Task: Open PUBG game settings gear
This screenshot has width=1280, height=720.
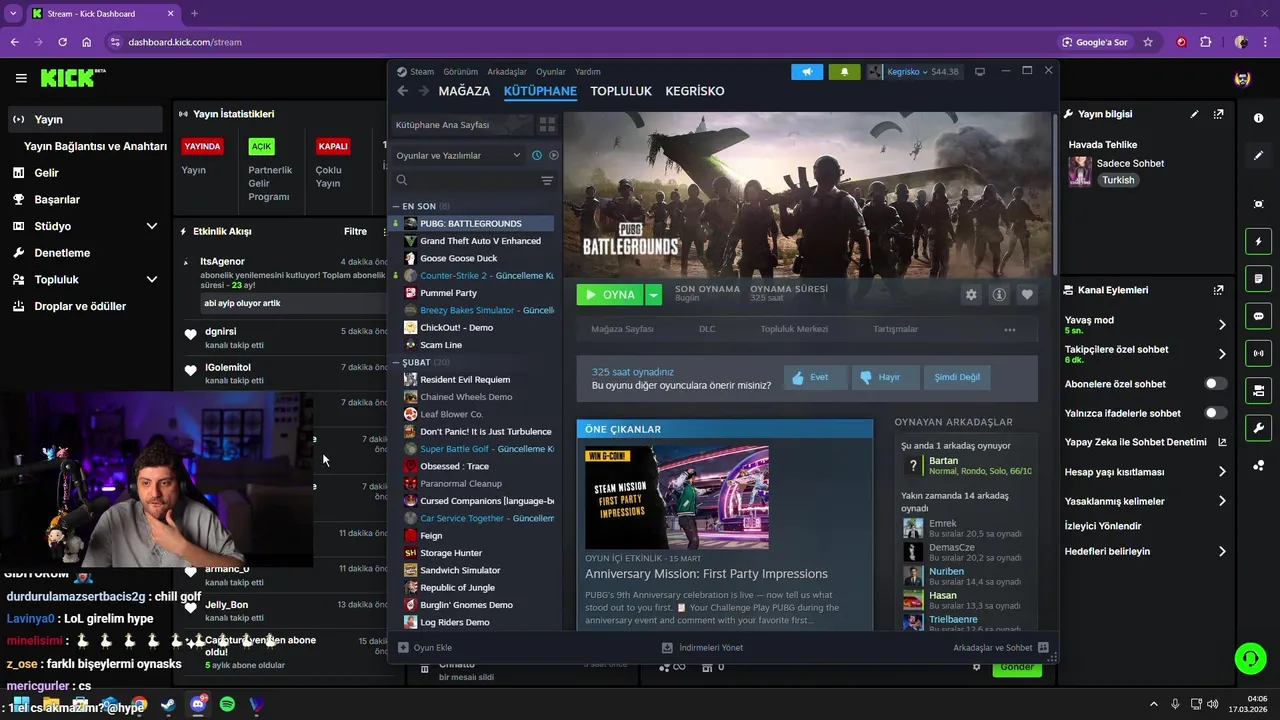Action: pos(971,295)
